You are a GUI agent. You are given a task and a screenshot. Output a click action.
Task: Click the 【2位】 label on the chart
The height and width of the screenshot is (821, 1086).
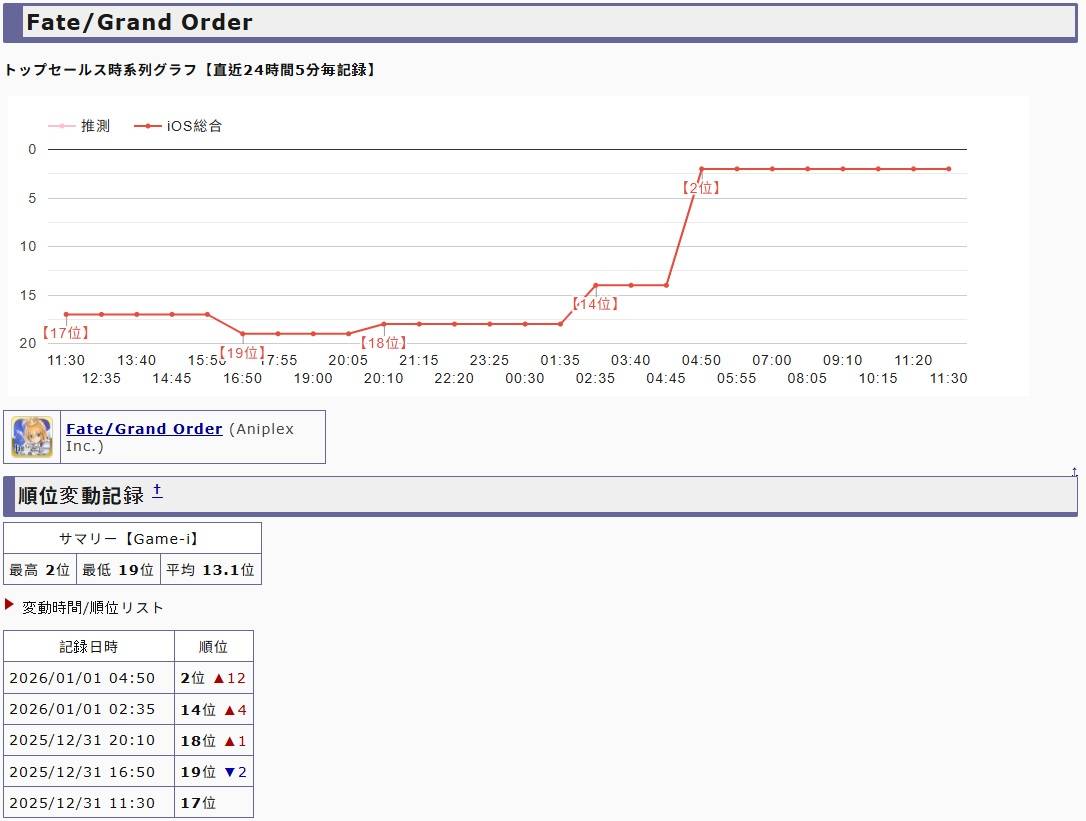(700, 188)
